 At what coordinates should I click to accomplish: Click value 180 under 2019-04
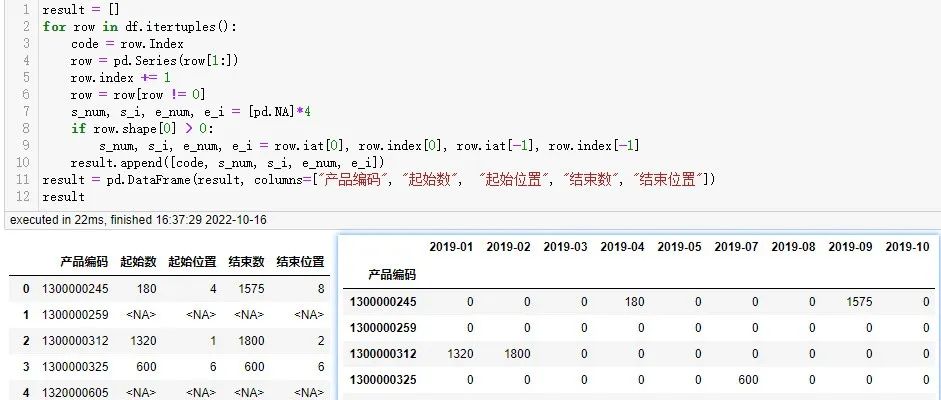coord(634,302)
